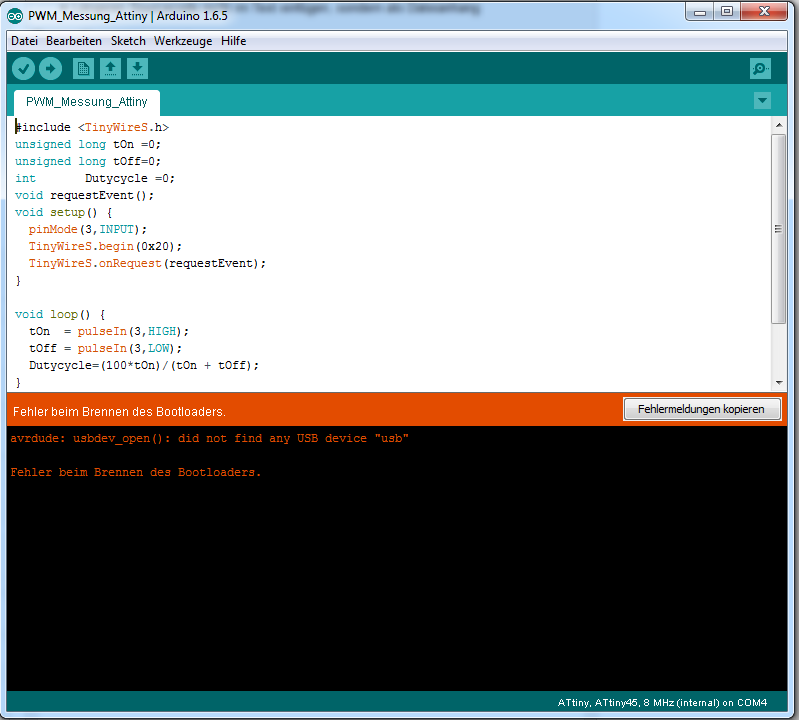Click the 'TinyWireS.onRequest(requestEvent);' line
The height and width of the screenshot is (720, 799).
pos(147,263)
